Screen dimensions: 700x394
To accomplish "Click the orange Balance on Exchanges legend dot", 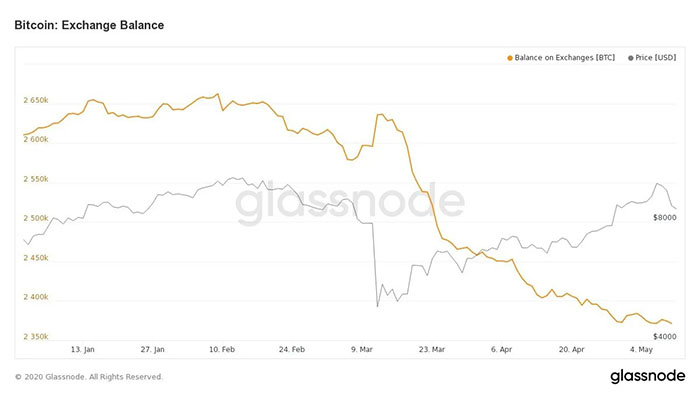I will (x=510, y=58).
